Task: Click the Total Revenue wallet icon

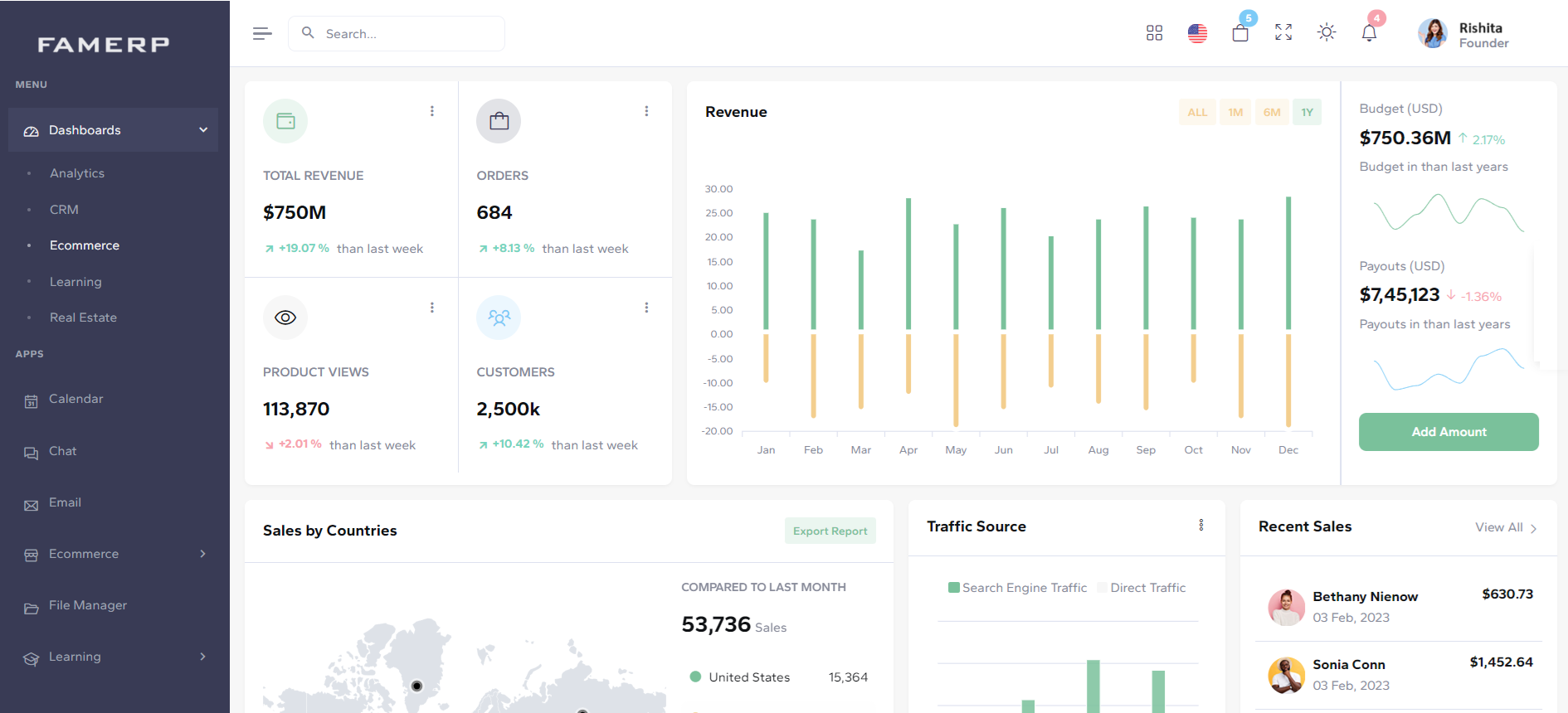Action: click(285, 121)
